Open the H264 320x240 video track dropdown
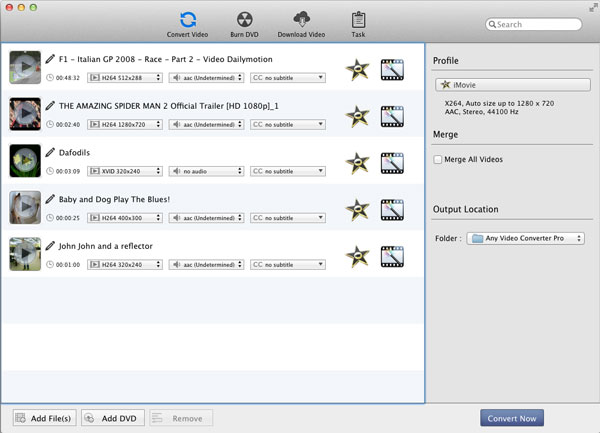Image resolution: width=600 pixels, height=433 pixels. (125, 264)
